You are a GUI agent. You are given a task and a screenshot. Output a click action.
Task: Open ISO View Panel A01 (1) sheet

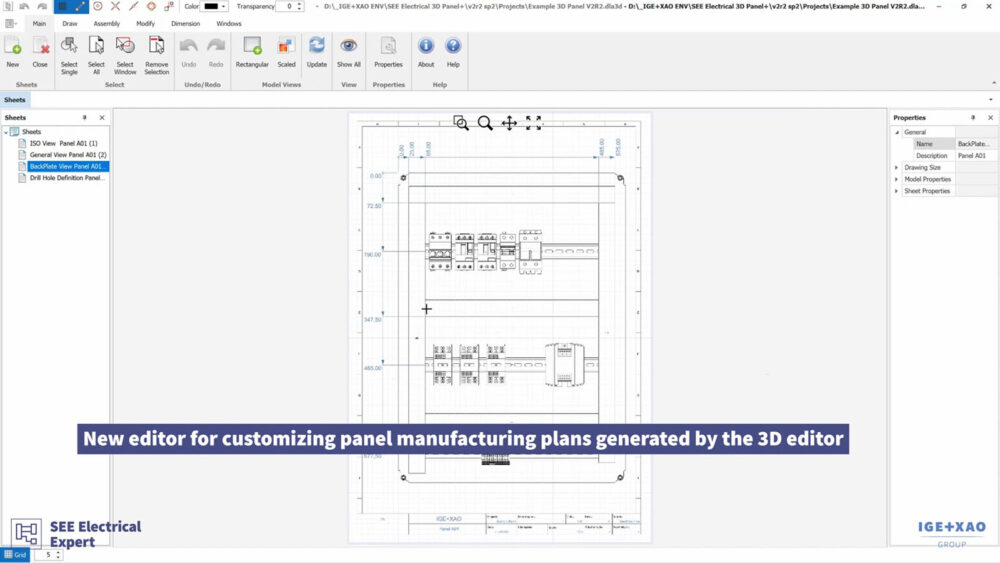[63, 143]
